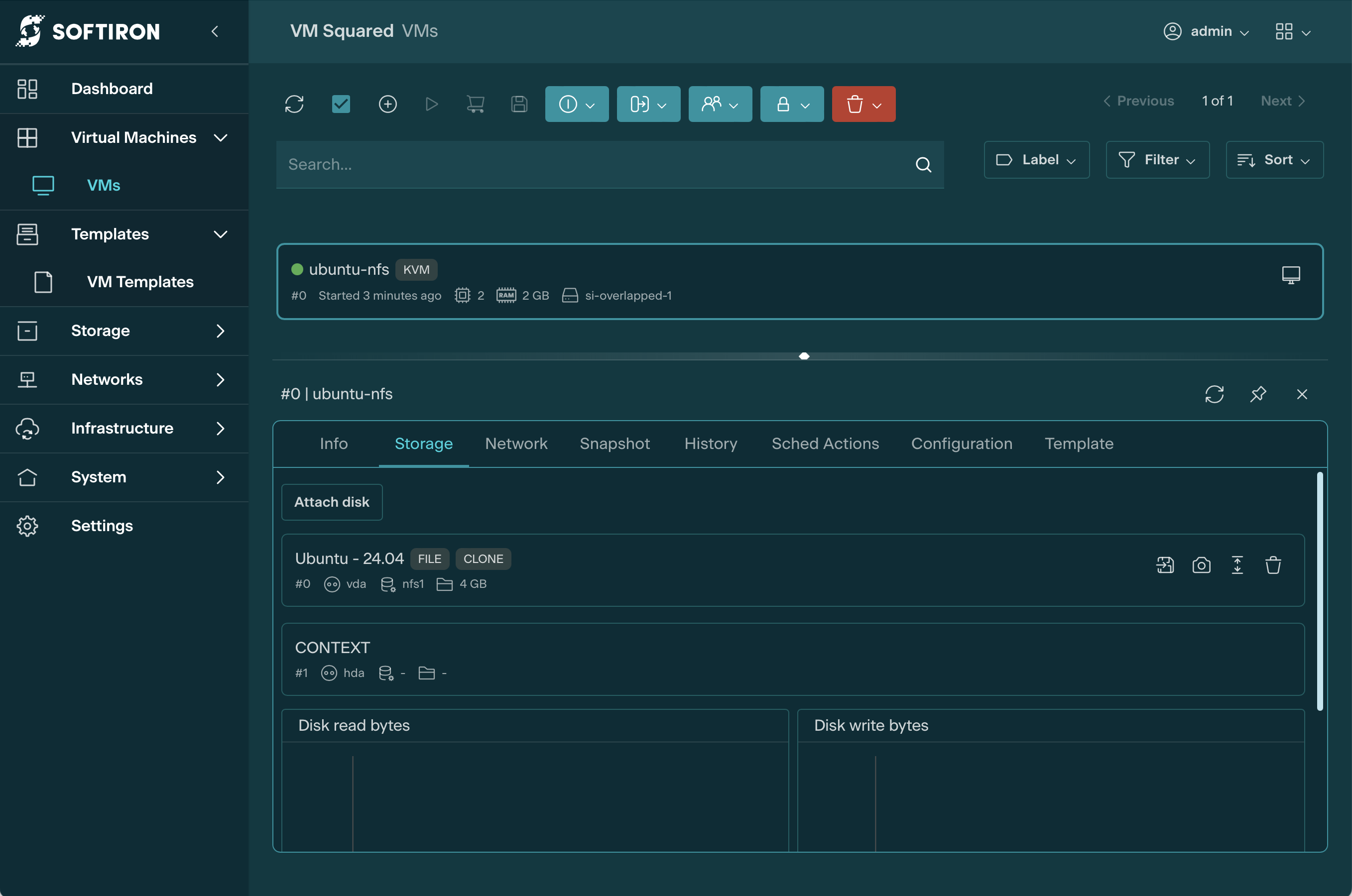Toggle the select-all VMs checkbox

(341, 104)
